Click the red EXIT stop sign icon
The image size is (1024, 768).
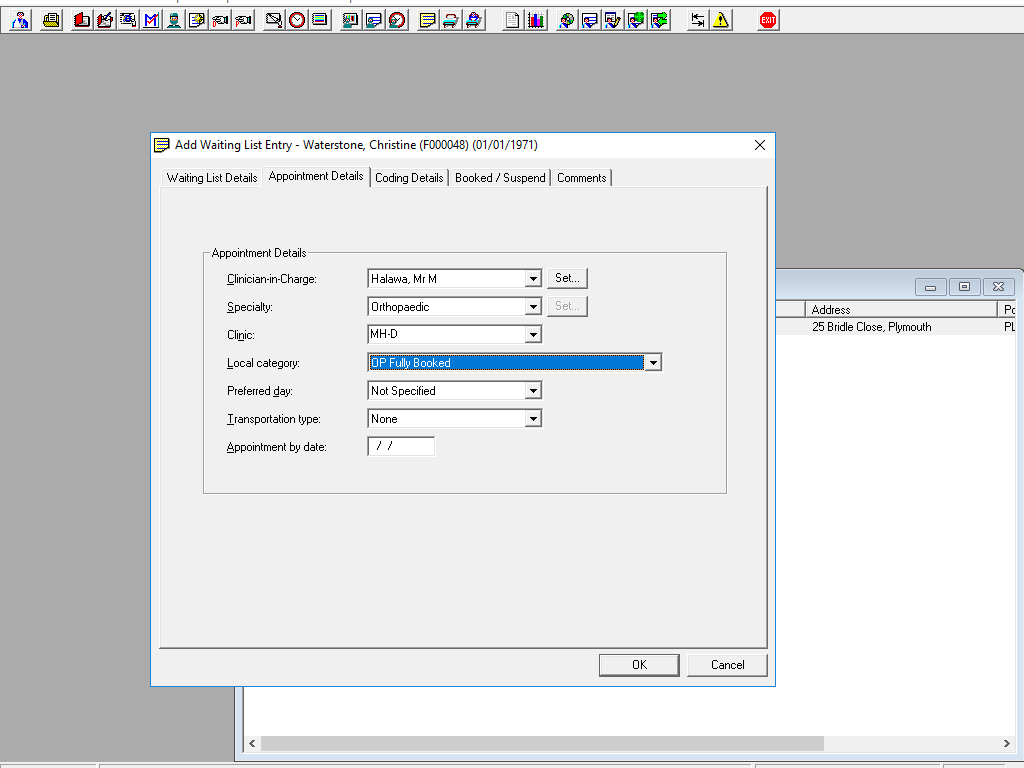pos(768,20)
